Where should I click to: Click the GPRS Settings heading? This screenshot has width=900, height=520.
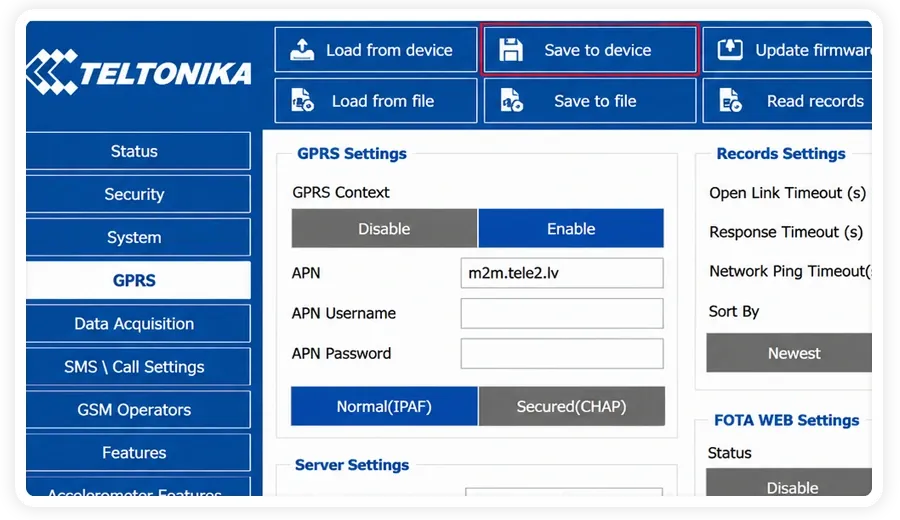(352, 154)
